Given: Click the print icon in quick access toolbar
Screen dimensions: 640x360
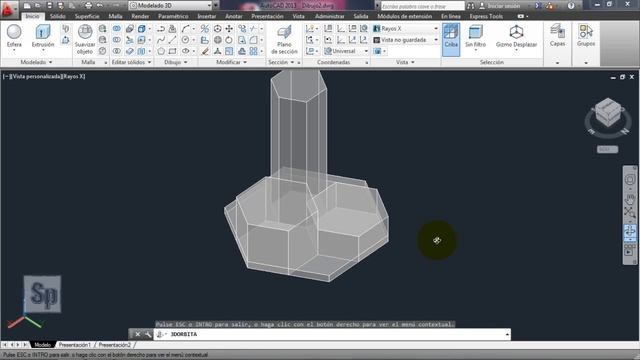Looking at the screenshot, I should coord(89,6).
